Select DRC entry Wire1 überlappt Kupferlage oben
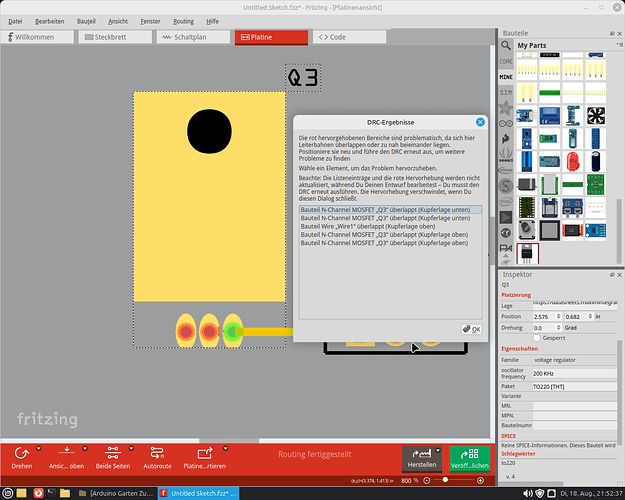625x500 pixels. tap(390, 226)
